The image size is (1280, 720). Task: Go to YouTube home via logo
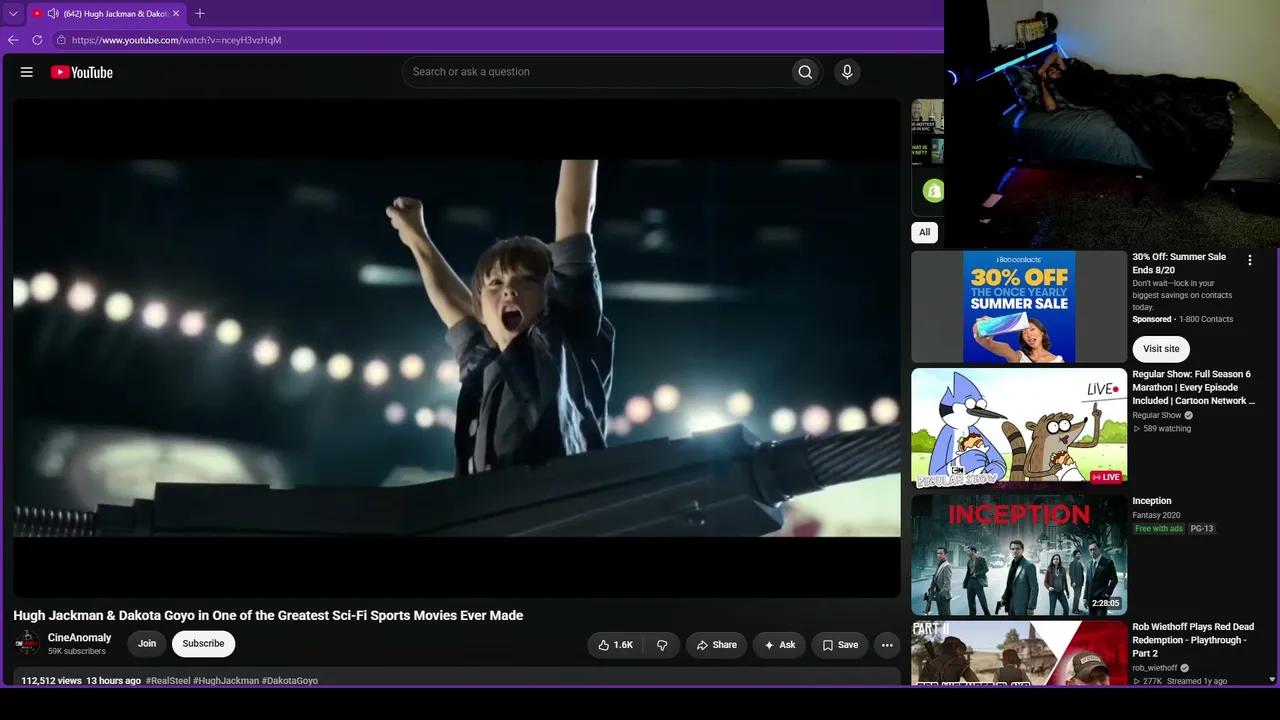point(82,72)
